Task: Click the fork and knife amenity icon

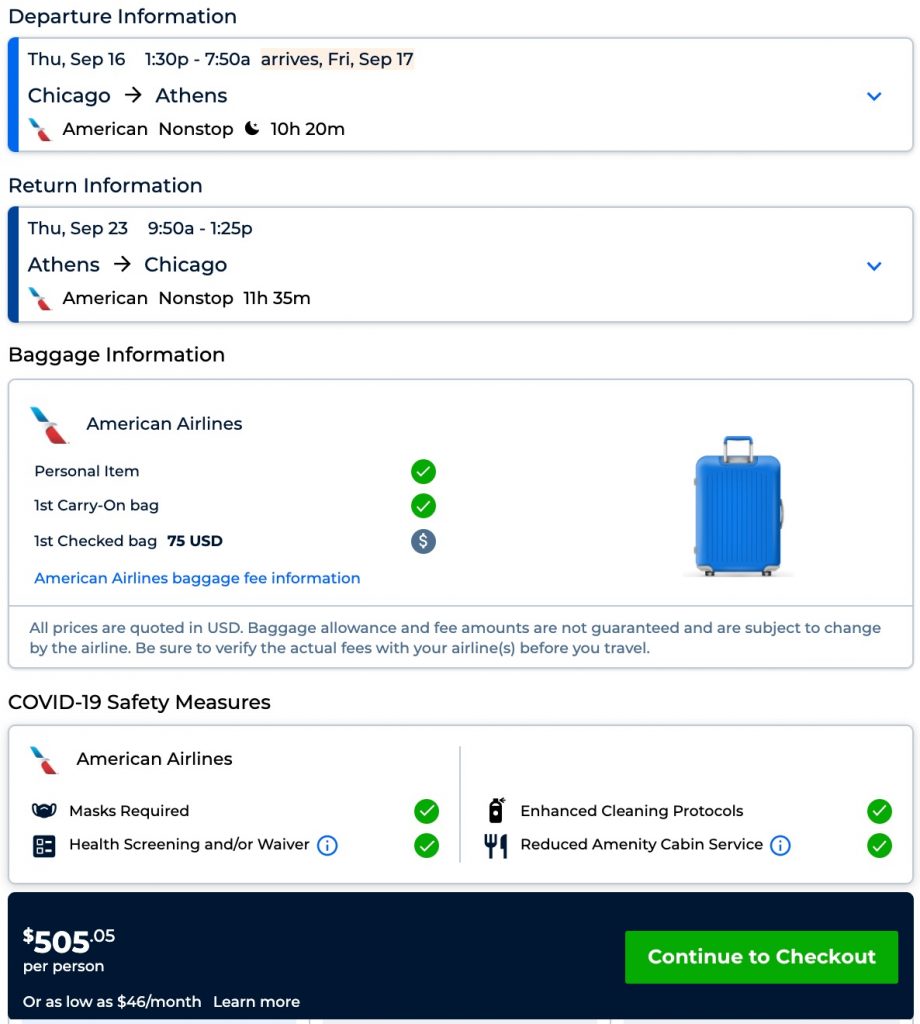Action: (496, 846)
